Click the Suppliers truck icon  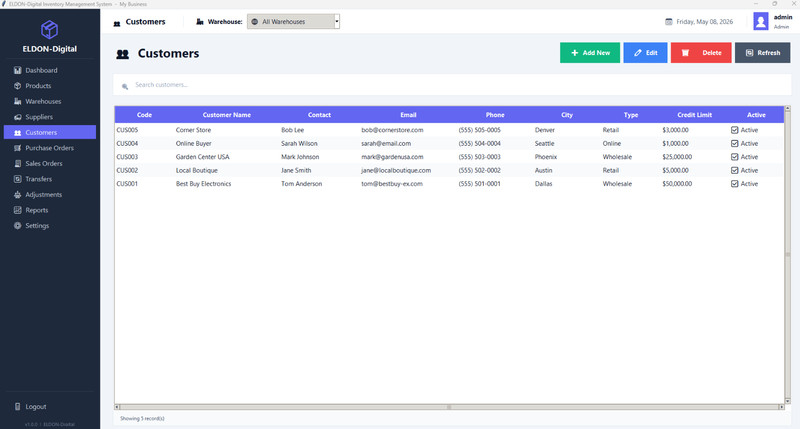(17, 117)
